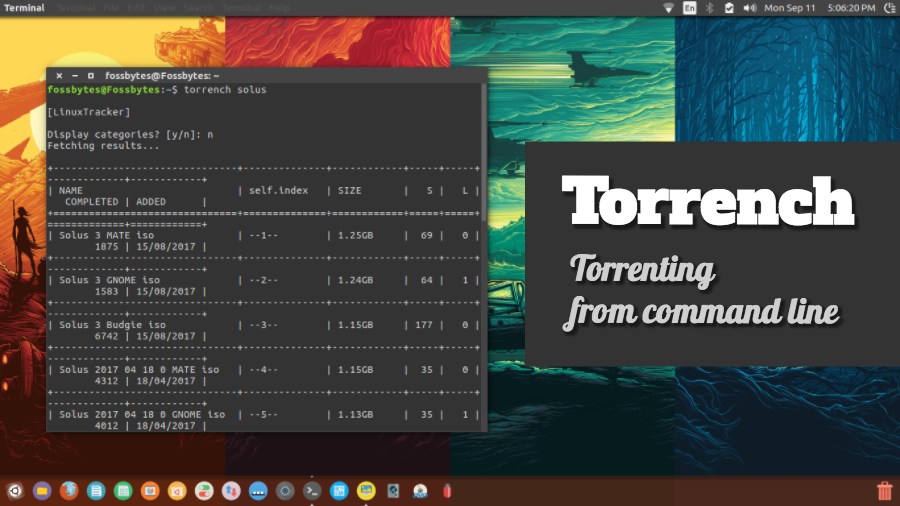Launch Firefox from the dock
Screen dimensions: 900x506
[x=69, y=491]
